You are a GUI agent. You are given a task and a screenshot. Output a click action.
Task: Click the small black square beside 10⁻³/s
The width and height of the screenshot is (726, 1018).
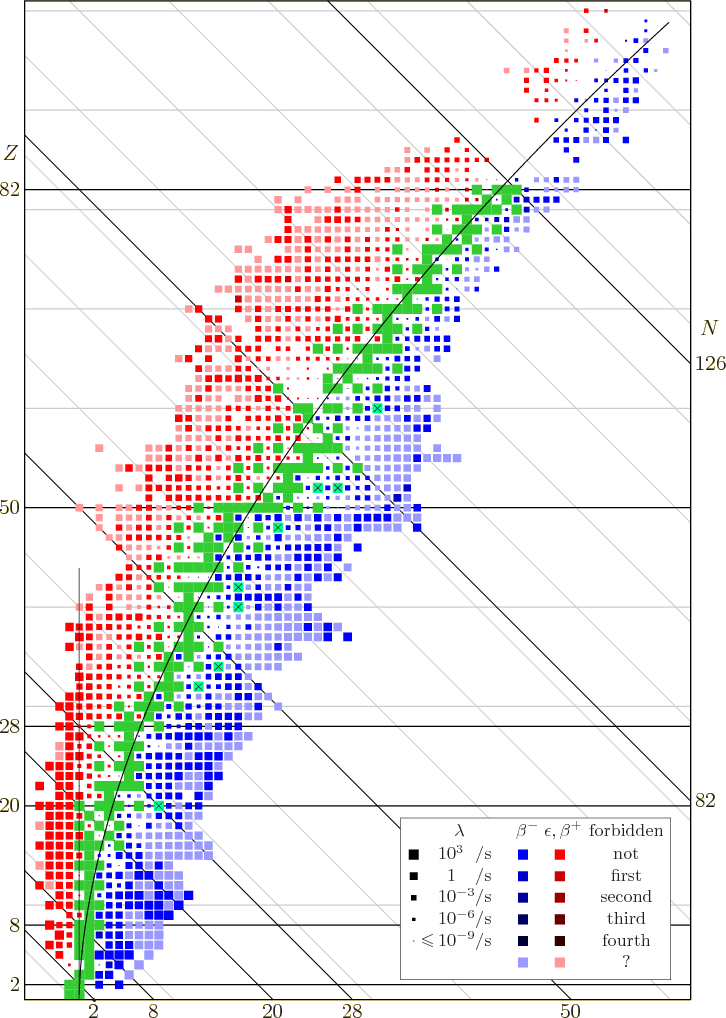click(412, 897)
